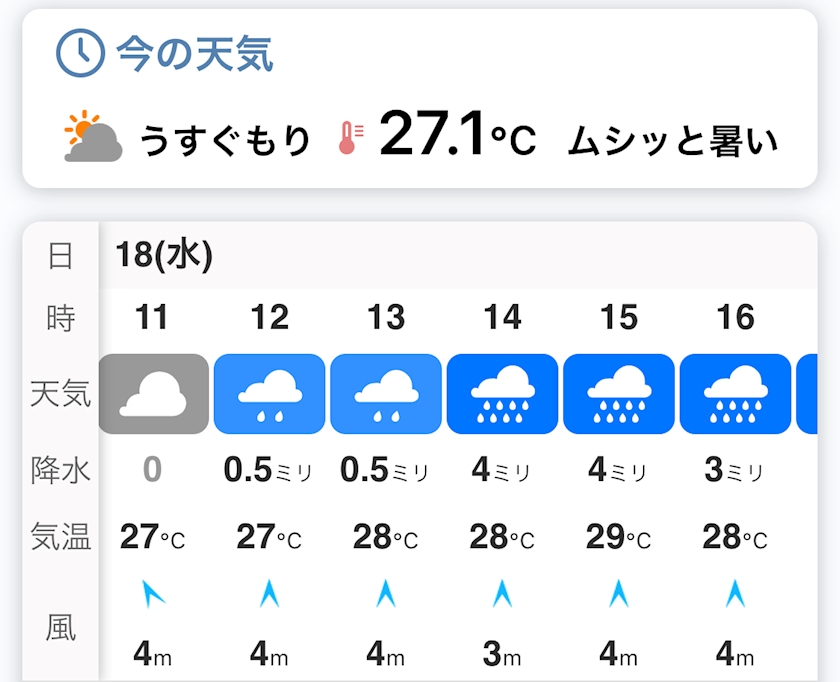Viewport: 840px width, 682px height.
Task: Click the wind direction arrow for 16時
Action: [x=736, y=595]
